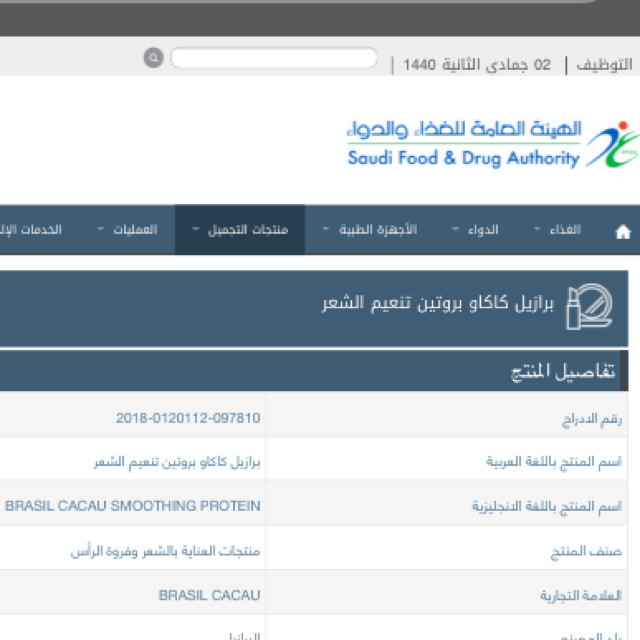
Task: Click منتجات العناية بالشعر وفروة الرأس value
Action: [x=166, y=551]
